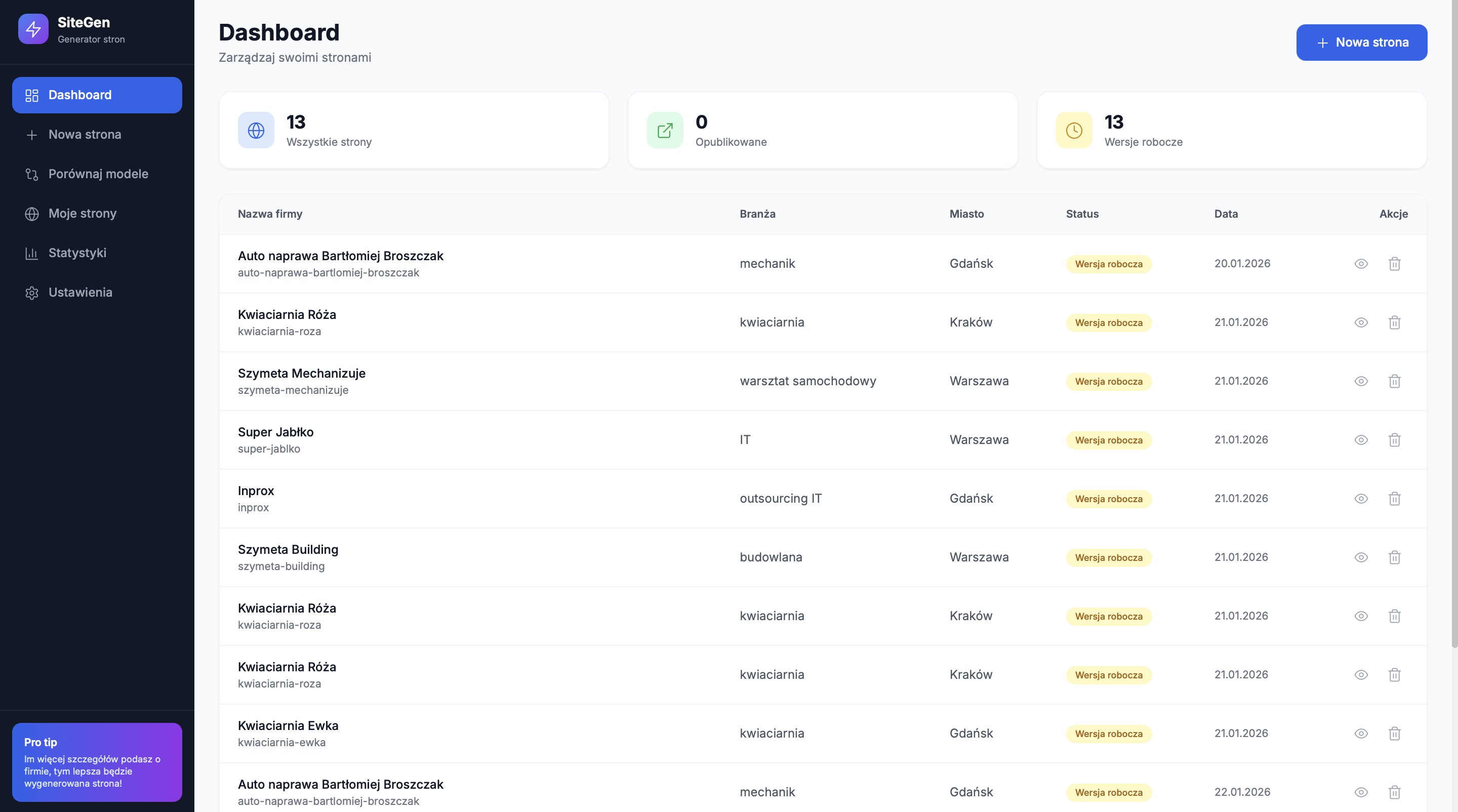Click eye icon for Kwiaciarnia Ewka row
The height and width of the screenshot is (812, 1458).
[1361, 734]
